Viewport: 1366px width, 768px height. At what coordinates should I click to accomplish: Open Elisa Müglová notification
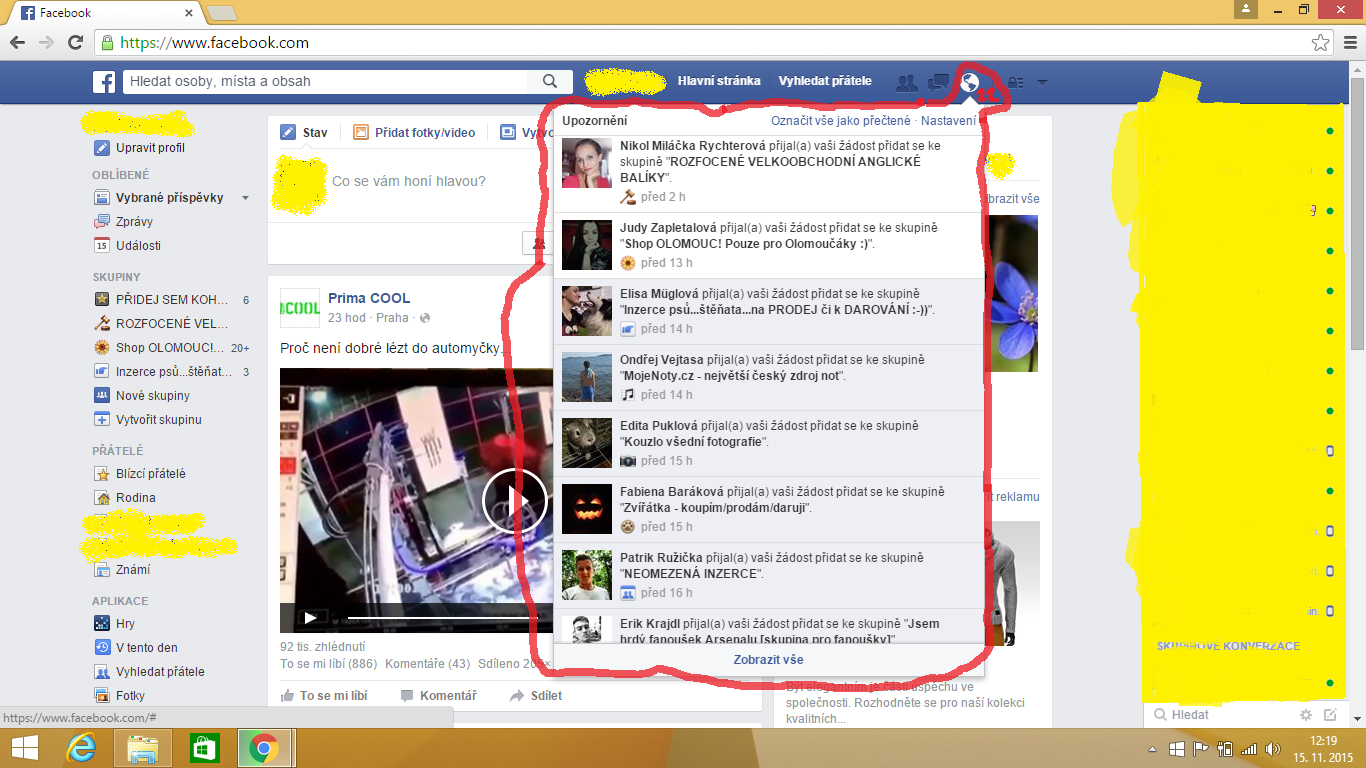(x=768, y=311)
